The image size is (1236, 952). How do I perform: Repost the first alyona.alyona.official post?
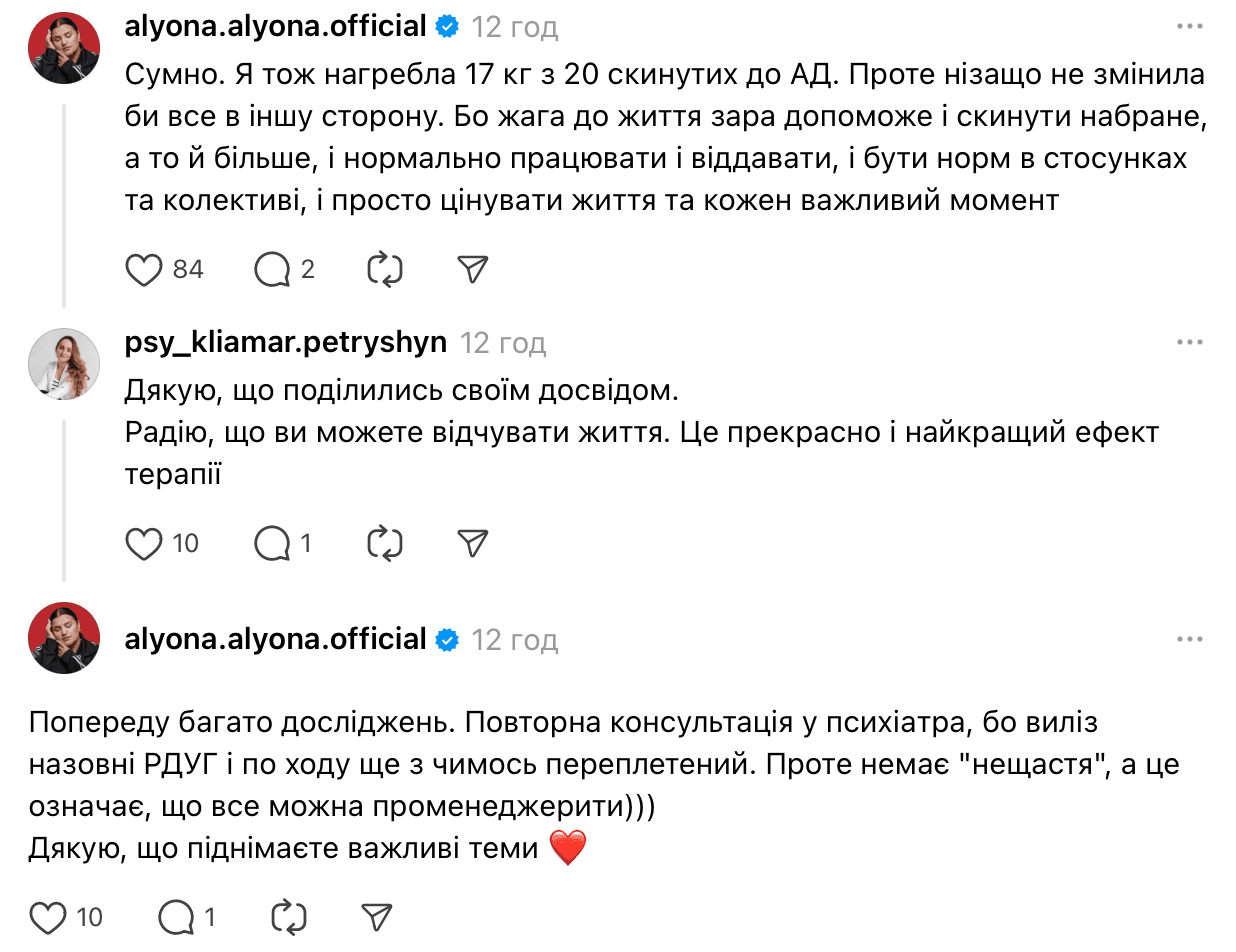pyautogui.click(x=385, y=269)
